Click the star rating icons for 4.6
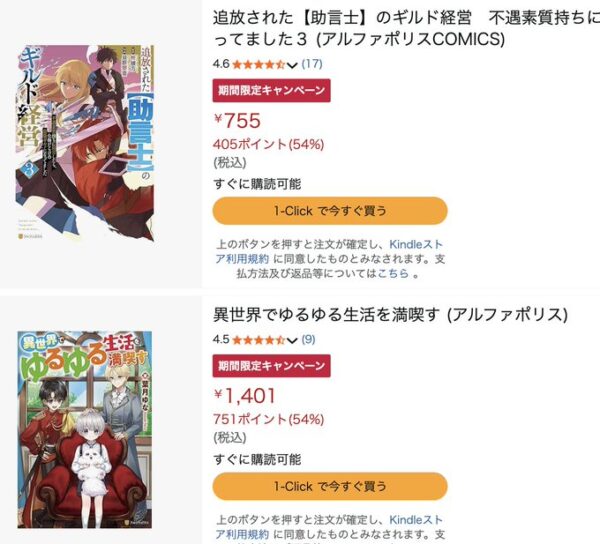 (x=258, y=64)
